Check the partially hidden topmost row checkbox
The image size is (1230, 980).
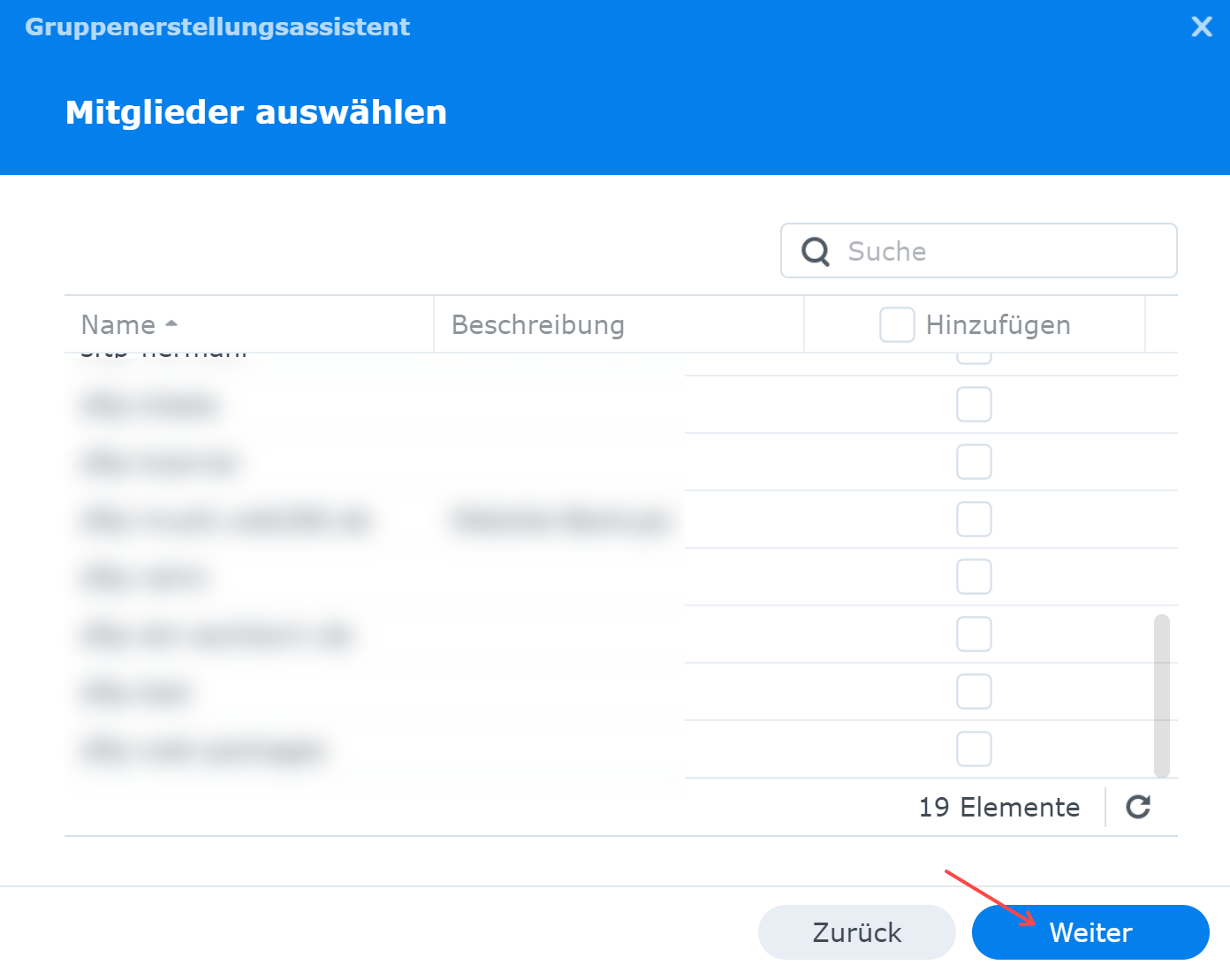[x=974, y=358]
